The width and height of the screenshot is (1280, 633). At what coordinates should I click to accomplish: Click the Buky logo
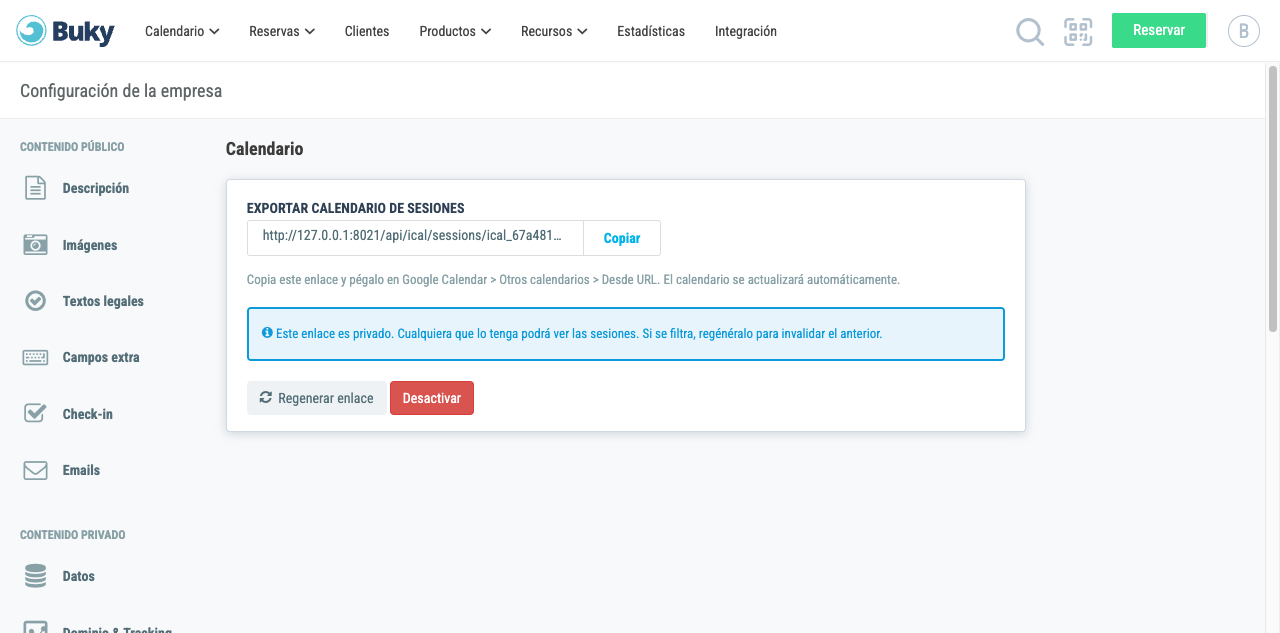tap(66, 31)
